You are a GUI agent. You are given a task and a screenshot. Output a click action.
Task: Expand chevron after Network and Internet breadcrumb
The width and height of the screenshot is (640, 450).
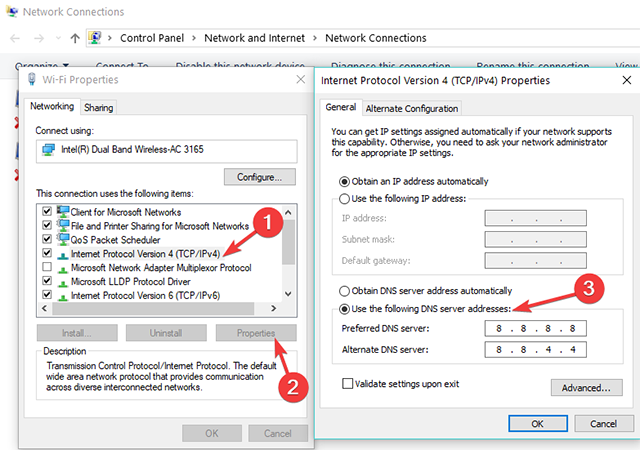pyautogui.click(x=315, y=38)
